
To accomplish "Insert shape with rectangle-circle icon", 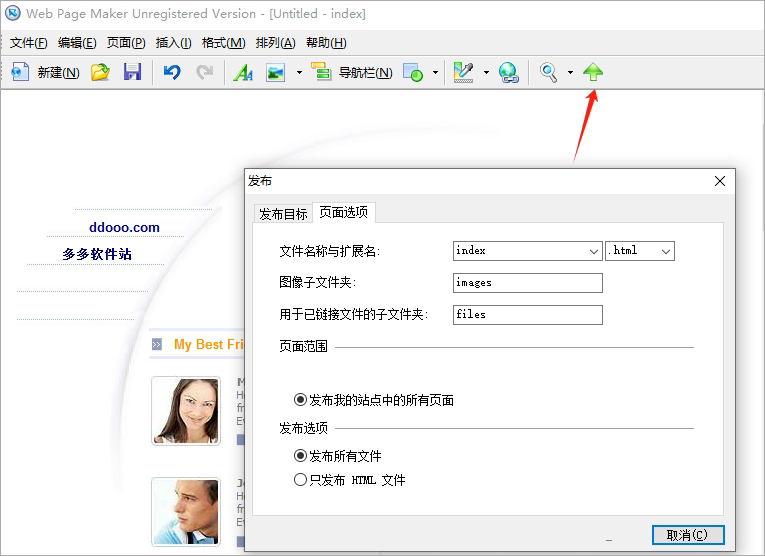I will [413, 72].
